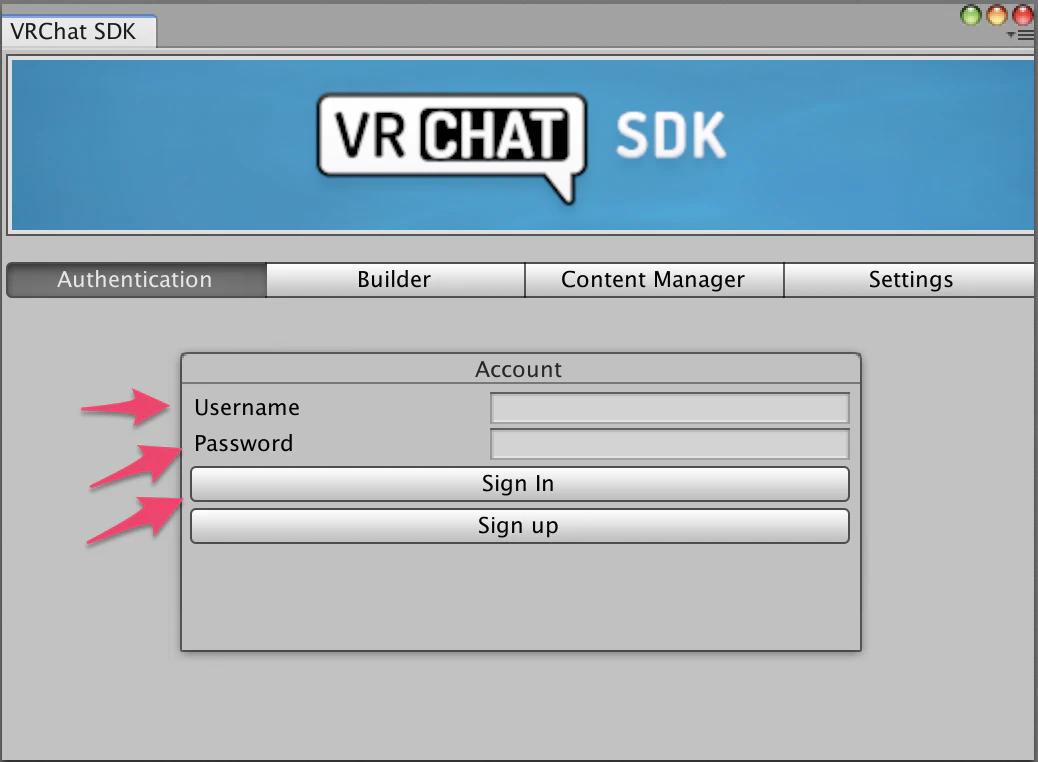Click the red window button
The image size is (1038, 762).
1023,15
